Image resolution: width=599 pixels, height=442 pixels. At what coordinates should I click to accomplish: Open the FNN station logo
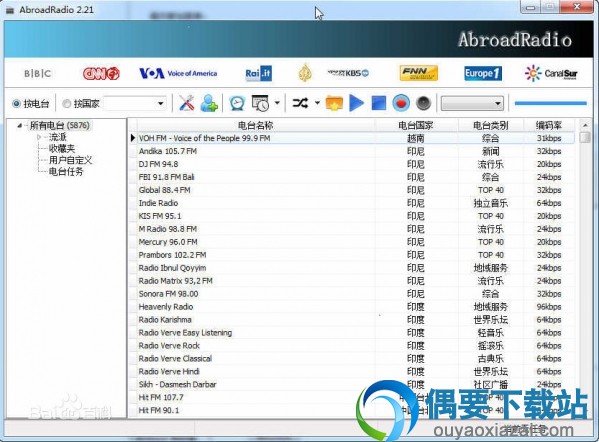point(419,73)
